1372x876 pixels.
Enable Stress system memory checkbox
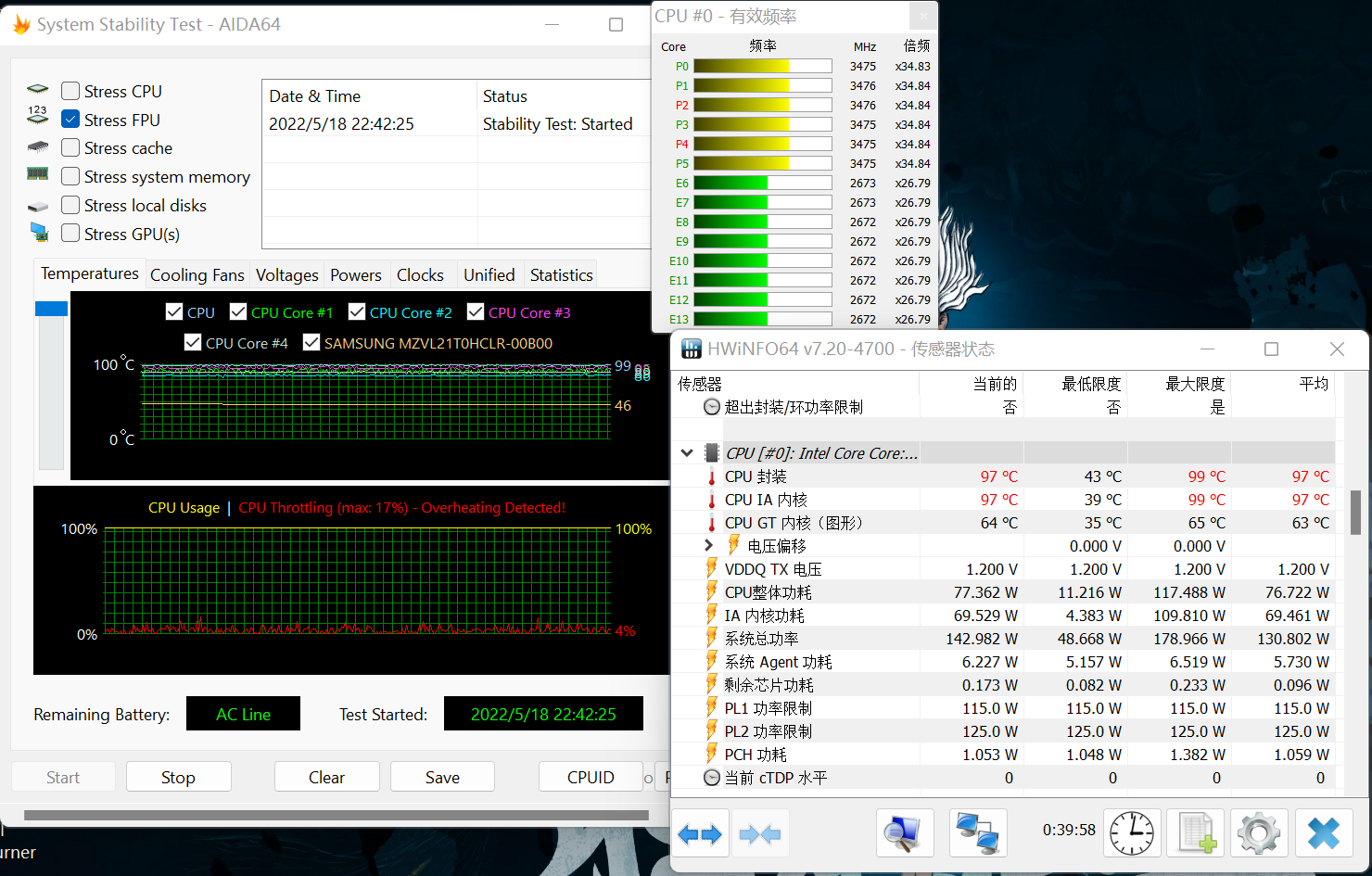tap(70, 176)
